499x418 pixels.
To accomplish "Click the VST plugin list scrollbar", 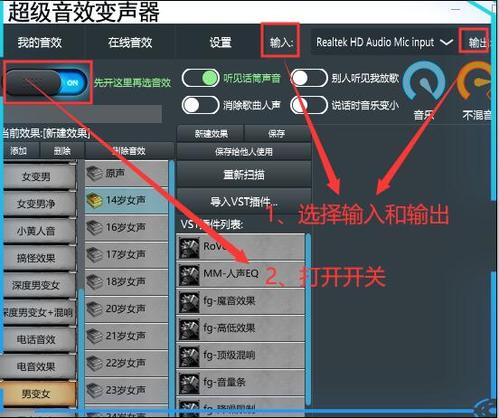I will pyautogui.click(x=308, y=320).
